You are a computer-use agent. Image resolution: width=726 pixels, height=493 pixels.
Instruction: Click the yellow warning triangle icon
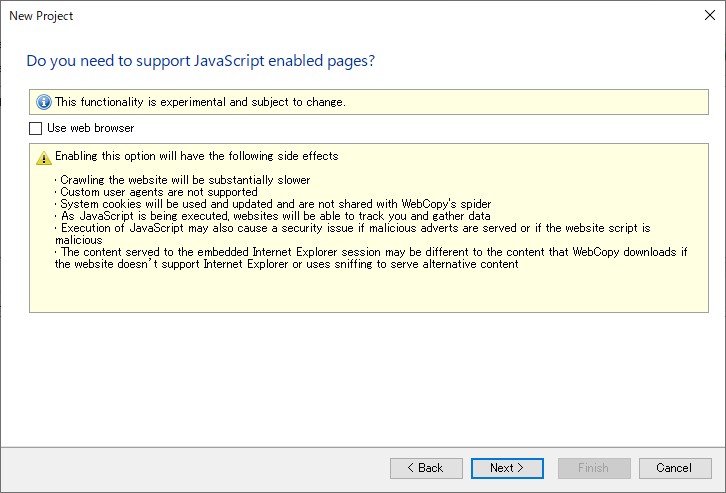click(x=44, y=157)
